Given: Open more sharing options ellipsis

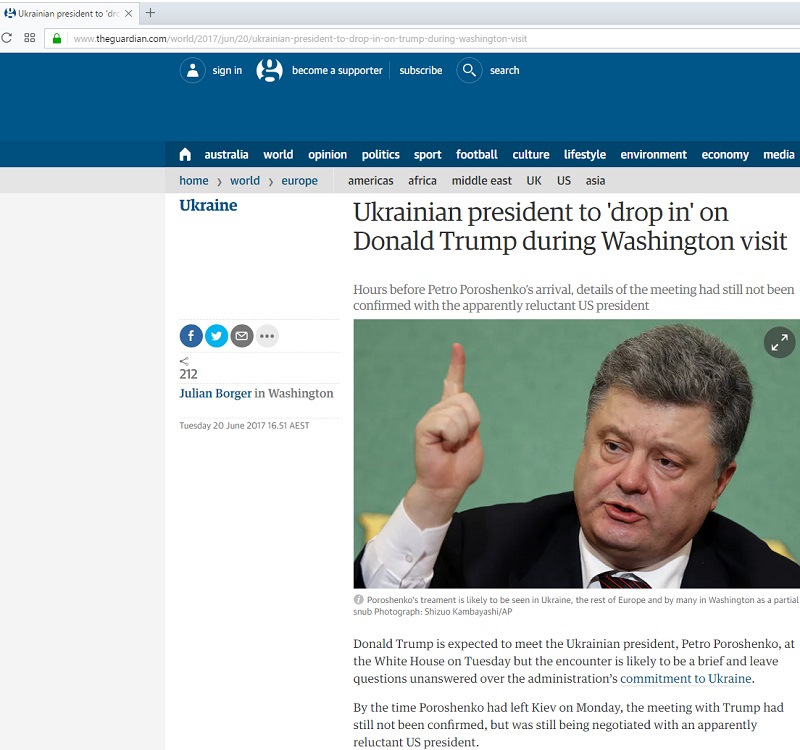Looking at the screenshot, I should pyautogui.click(x=267, y=336).
